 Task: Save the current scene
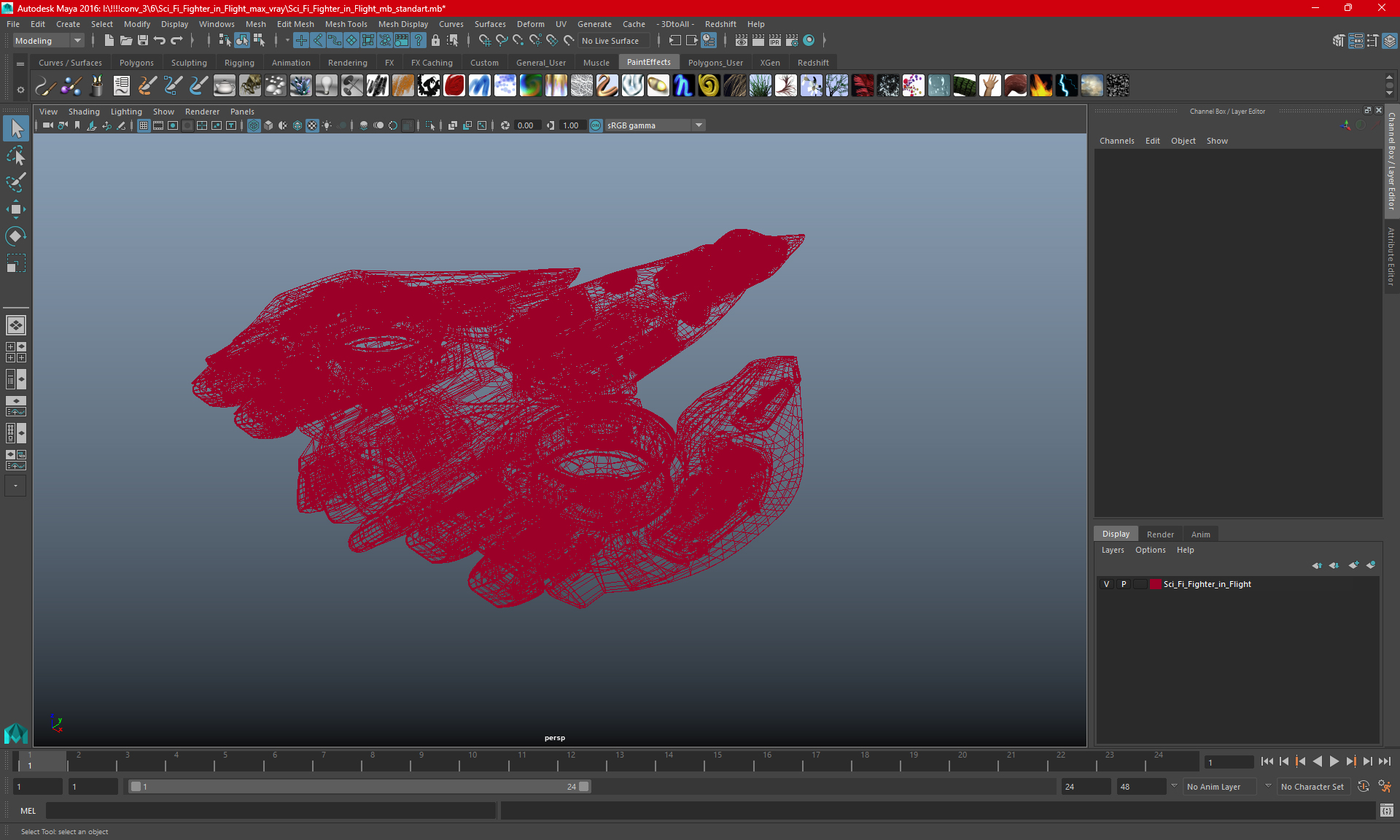click(143, 41)
